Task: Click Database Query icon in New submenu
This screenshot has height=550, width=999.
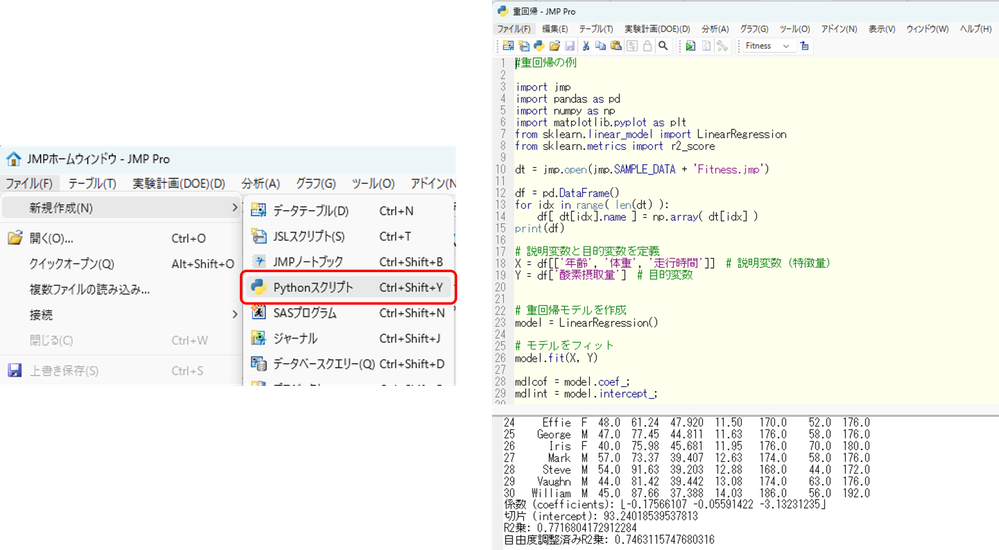Action: (x=258, y=364)
